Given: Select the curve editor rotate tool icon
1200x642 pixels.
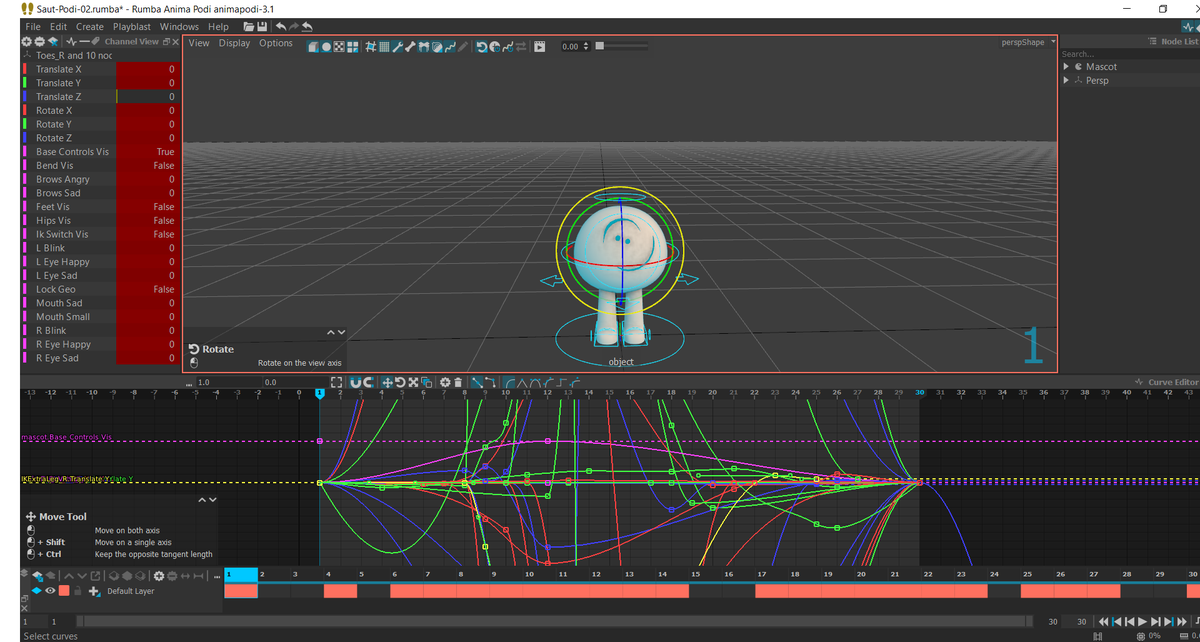Looking at the screenshot, I should (x=400, y=382).
